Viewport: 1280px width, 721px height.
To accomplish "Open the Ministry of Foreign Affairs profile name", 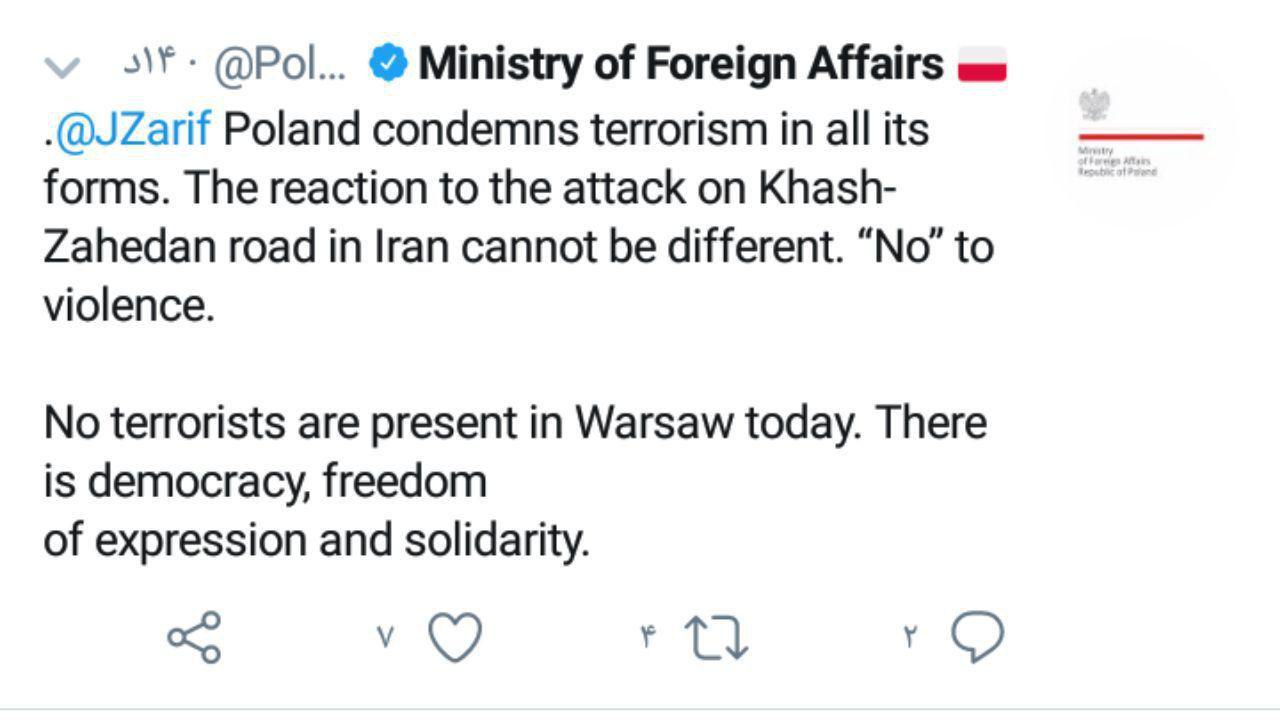I will pos(680,64).
